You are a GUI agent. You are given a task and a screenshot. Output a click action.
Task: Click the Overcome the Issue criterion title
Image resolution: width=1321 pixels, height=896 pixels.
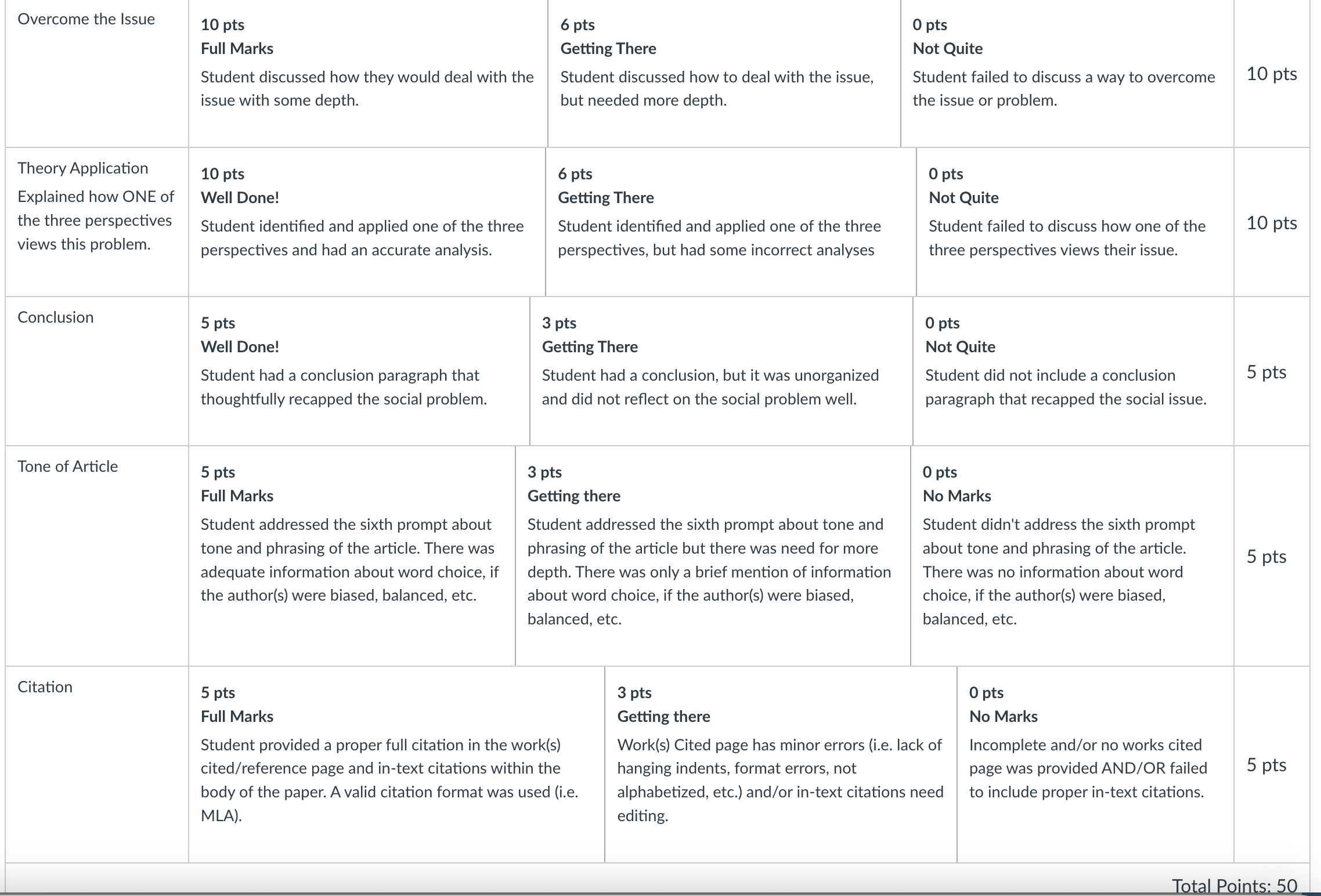[x=86, y=19]
